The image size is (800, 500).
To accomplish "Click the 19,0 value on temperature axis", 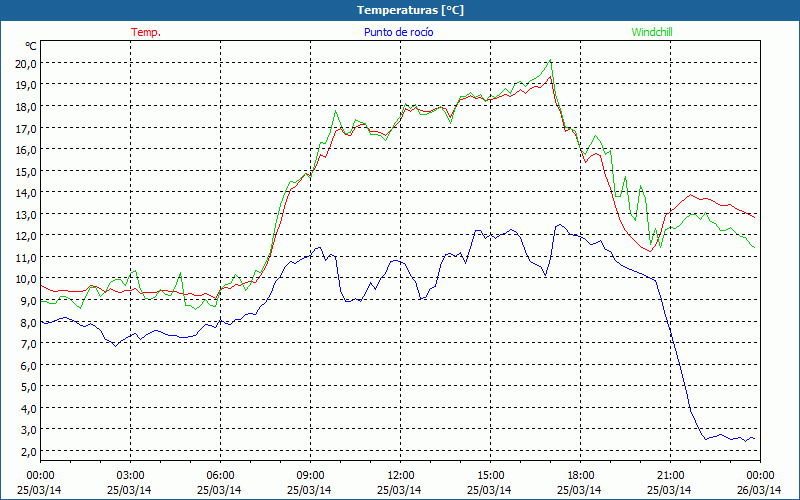I will pyautogui.click(x=27, y=85).
